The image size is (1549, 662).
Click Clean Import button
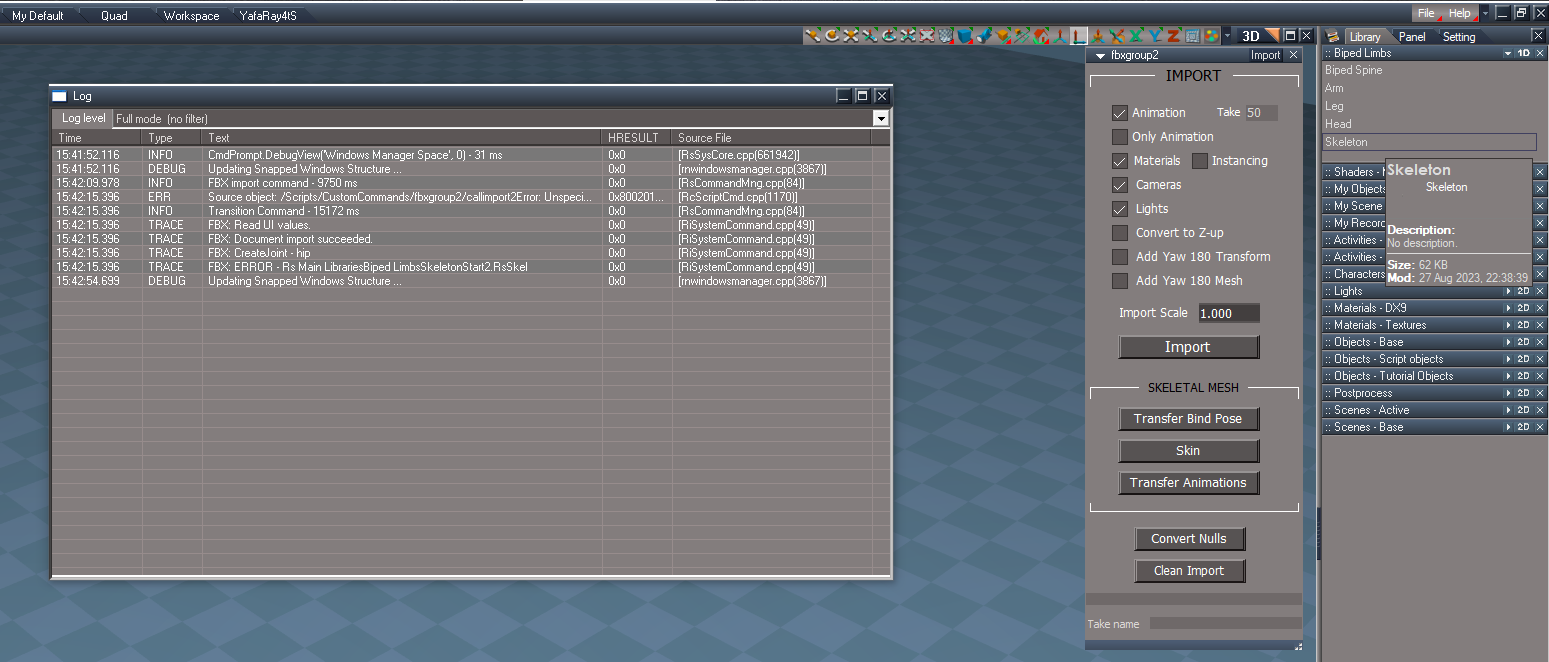pyautogui.click(x=1188, y=571)
